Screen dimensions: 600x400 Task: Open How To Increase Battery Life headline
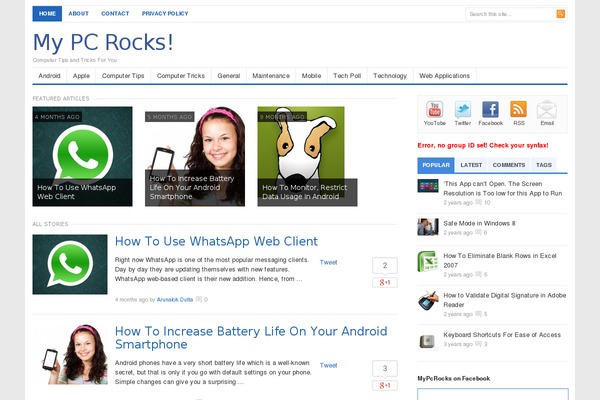pos(251,338)
